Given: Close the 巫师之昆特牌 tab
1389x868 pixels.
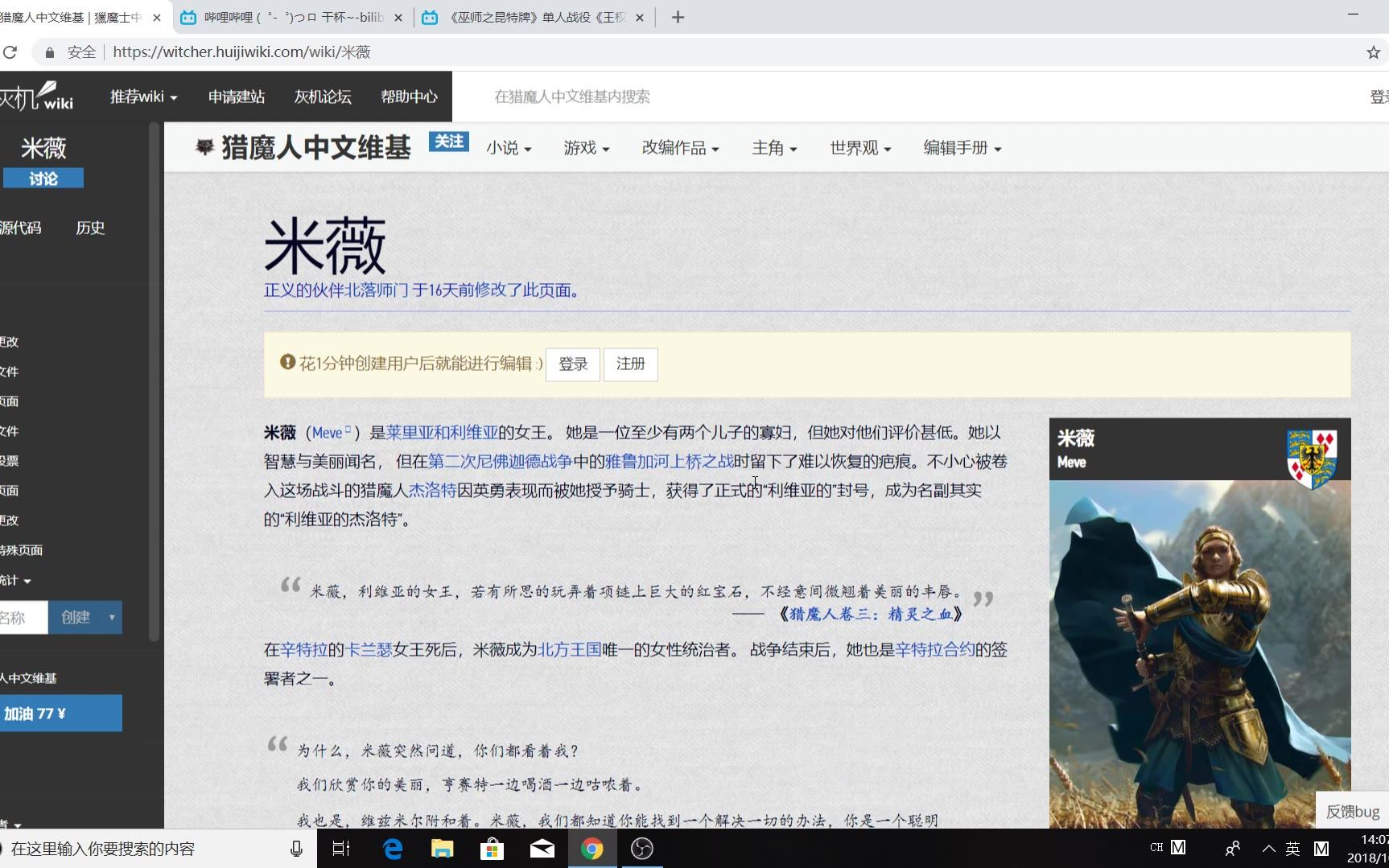Looking at the screenshot, I should (x=639, y=17).
